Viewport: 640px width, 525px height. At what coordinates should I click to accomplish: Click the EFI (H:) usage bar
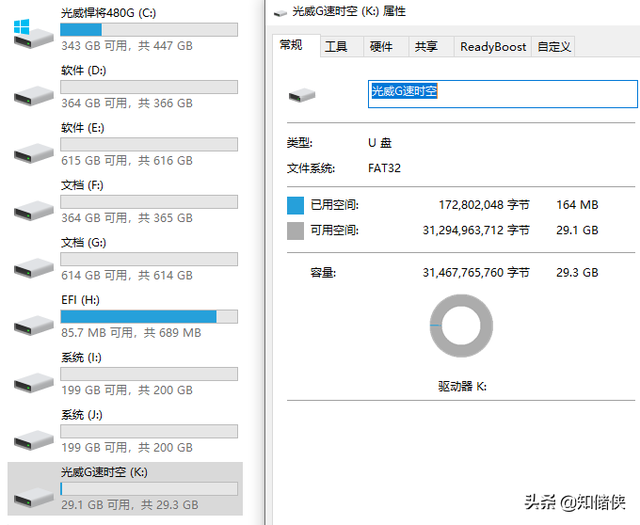tap(149, 316)
